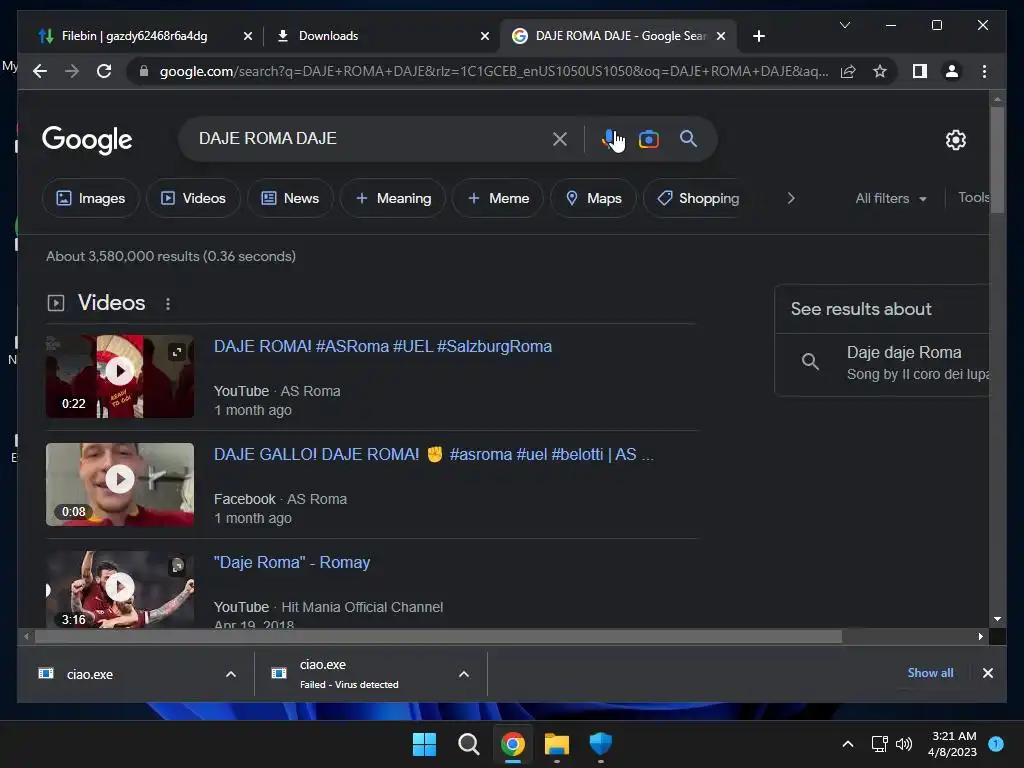Open the Chrome three-dot menu
Viewport: 1024px width, 768px height.
[x=984, y=71]
